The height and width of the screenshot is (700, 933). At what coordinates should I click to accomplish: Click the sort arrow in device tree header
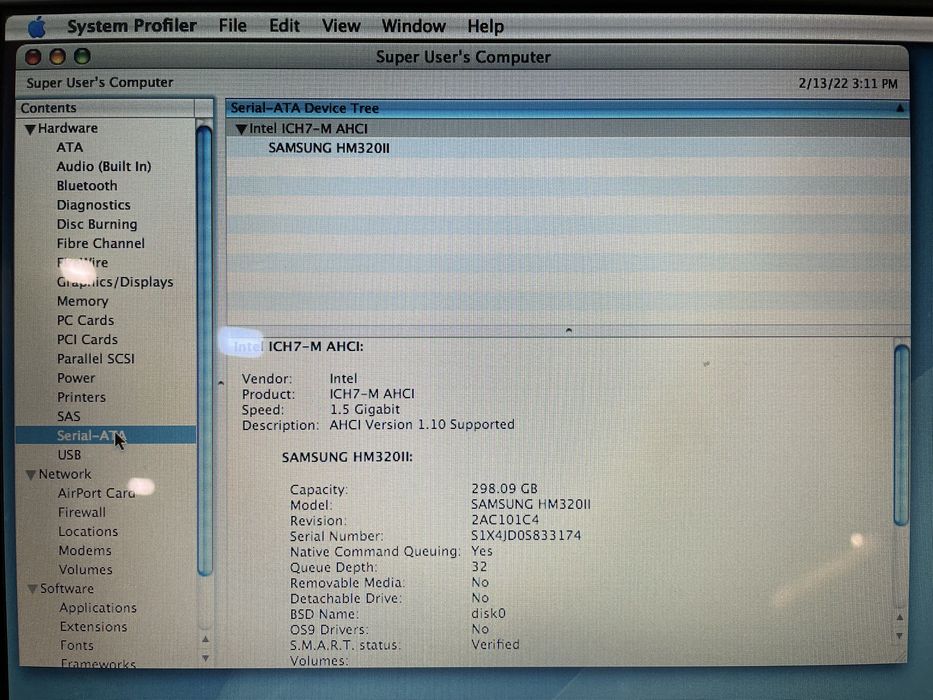[900, 108]
